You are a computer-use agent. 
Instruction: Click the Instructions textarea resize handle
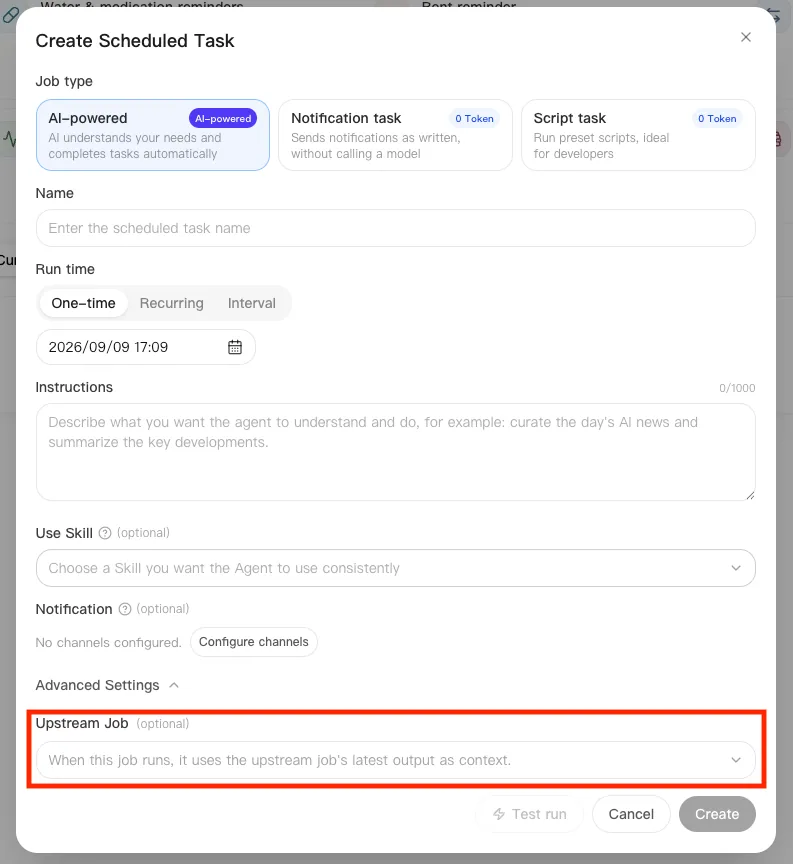click(750, 495)
